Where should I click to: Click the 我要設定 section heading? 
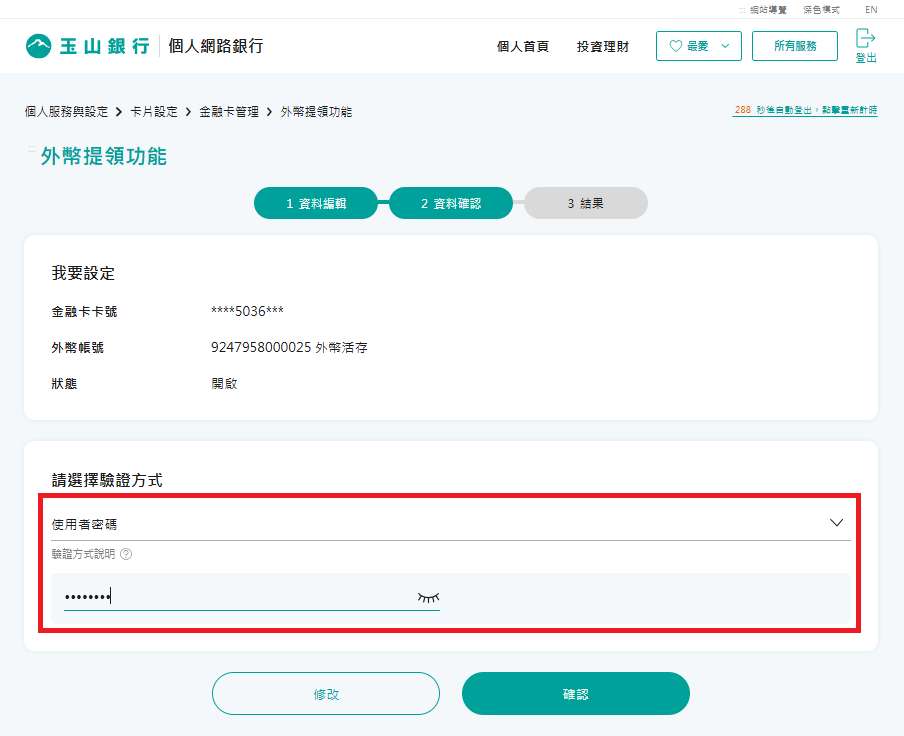[83, 273]
